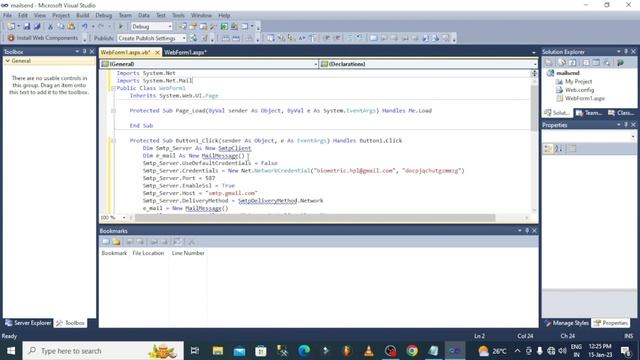
Task: Start debugging with the green play icon
Action: [120, 27]
